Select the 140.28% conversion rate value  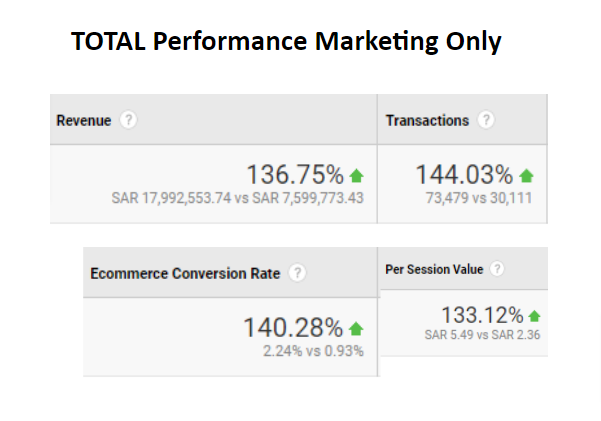coord(293,327)
